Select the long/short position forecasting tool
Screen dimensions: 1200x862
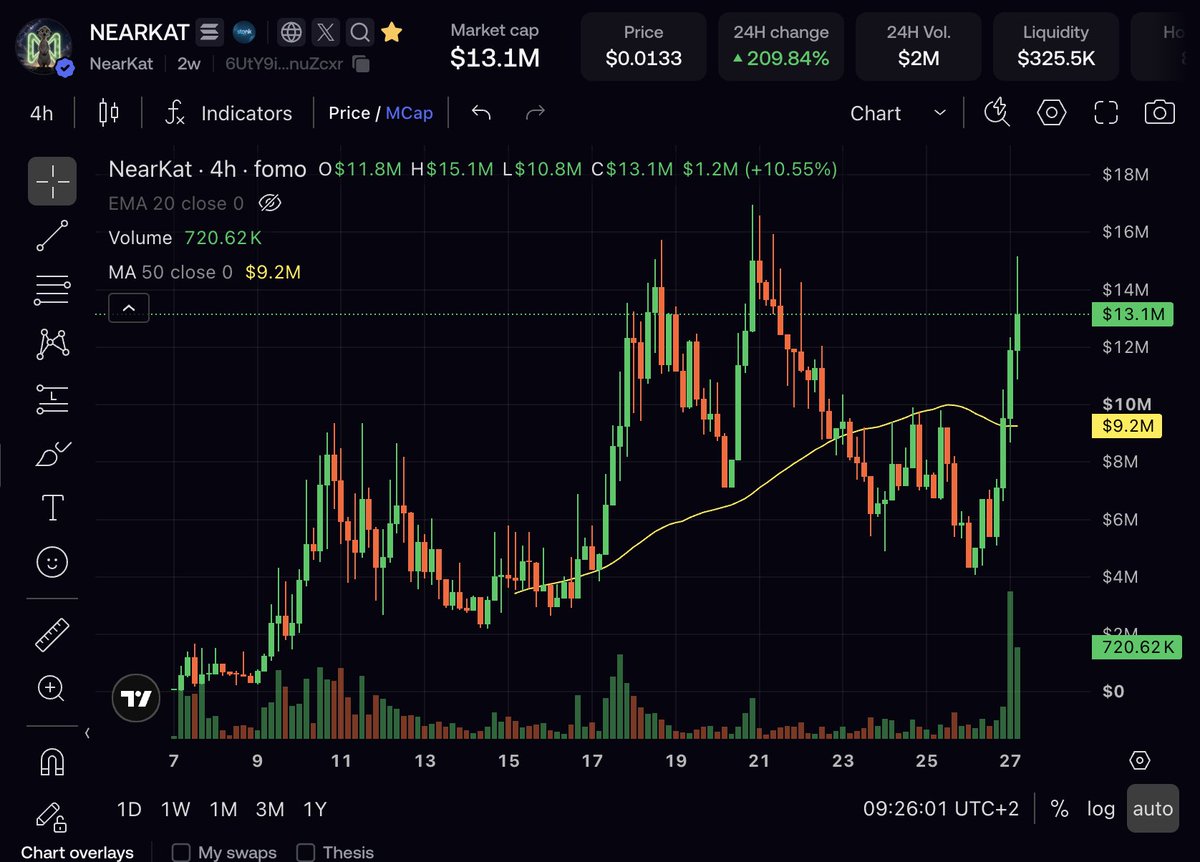[52, 399]
